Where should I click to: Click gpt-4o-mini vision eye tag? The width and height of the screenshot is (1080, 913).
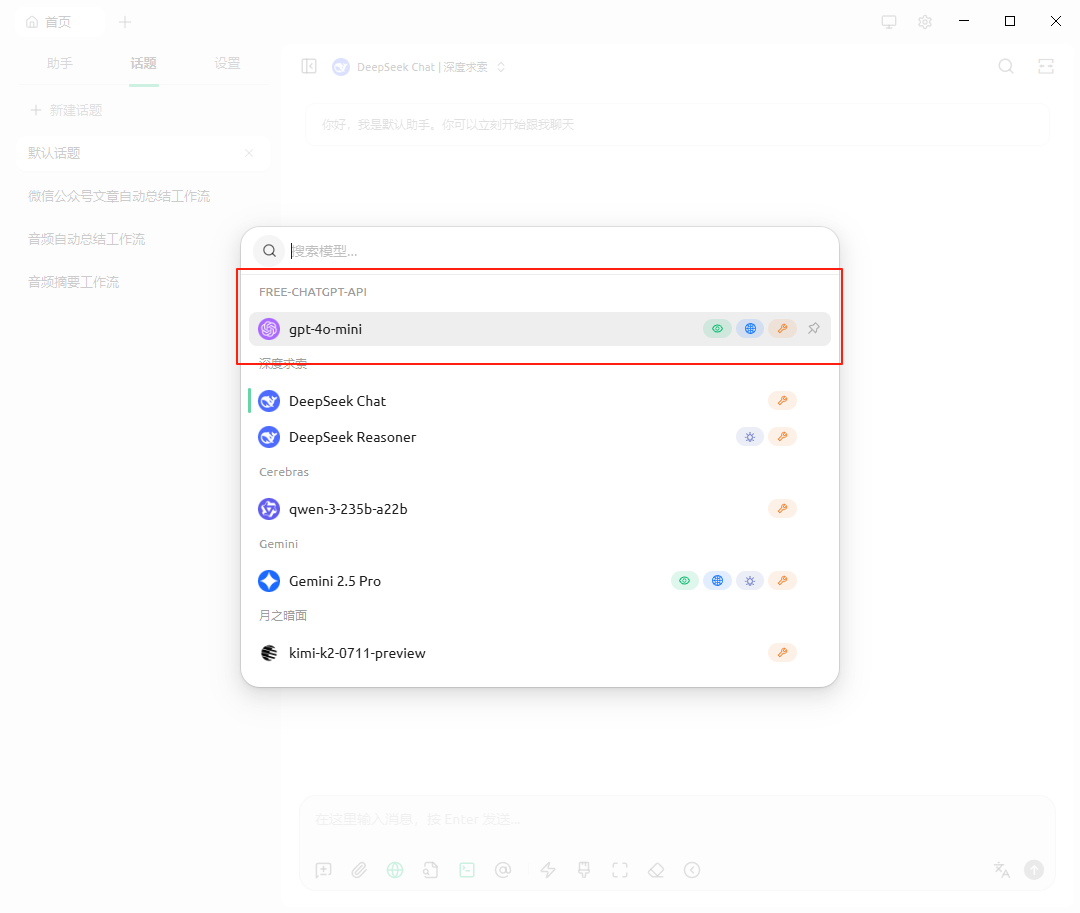pos(717,328)
